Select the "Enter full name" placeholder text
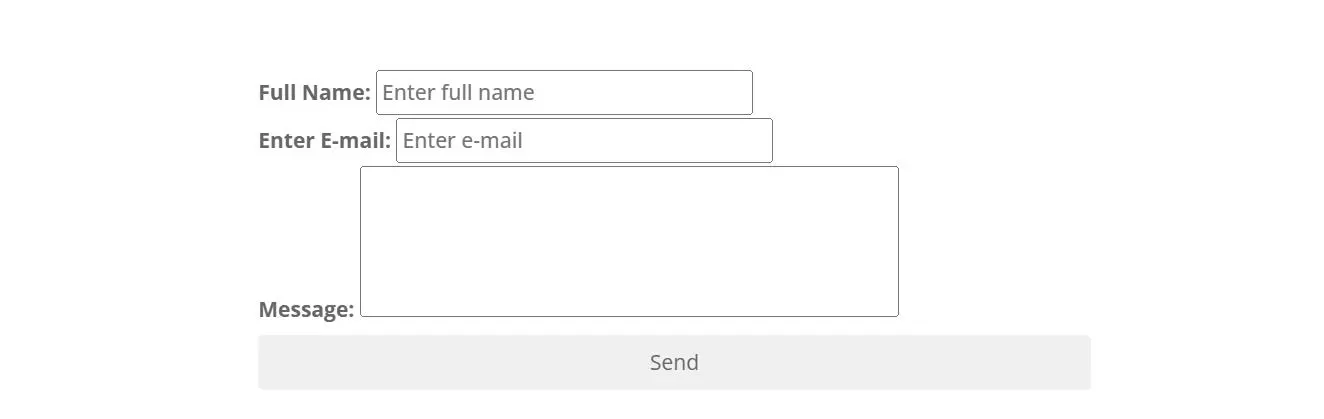 [458, 92]
